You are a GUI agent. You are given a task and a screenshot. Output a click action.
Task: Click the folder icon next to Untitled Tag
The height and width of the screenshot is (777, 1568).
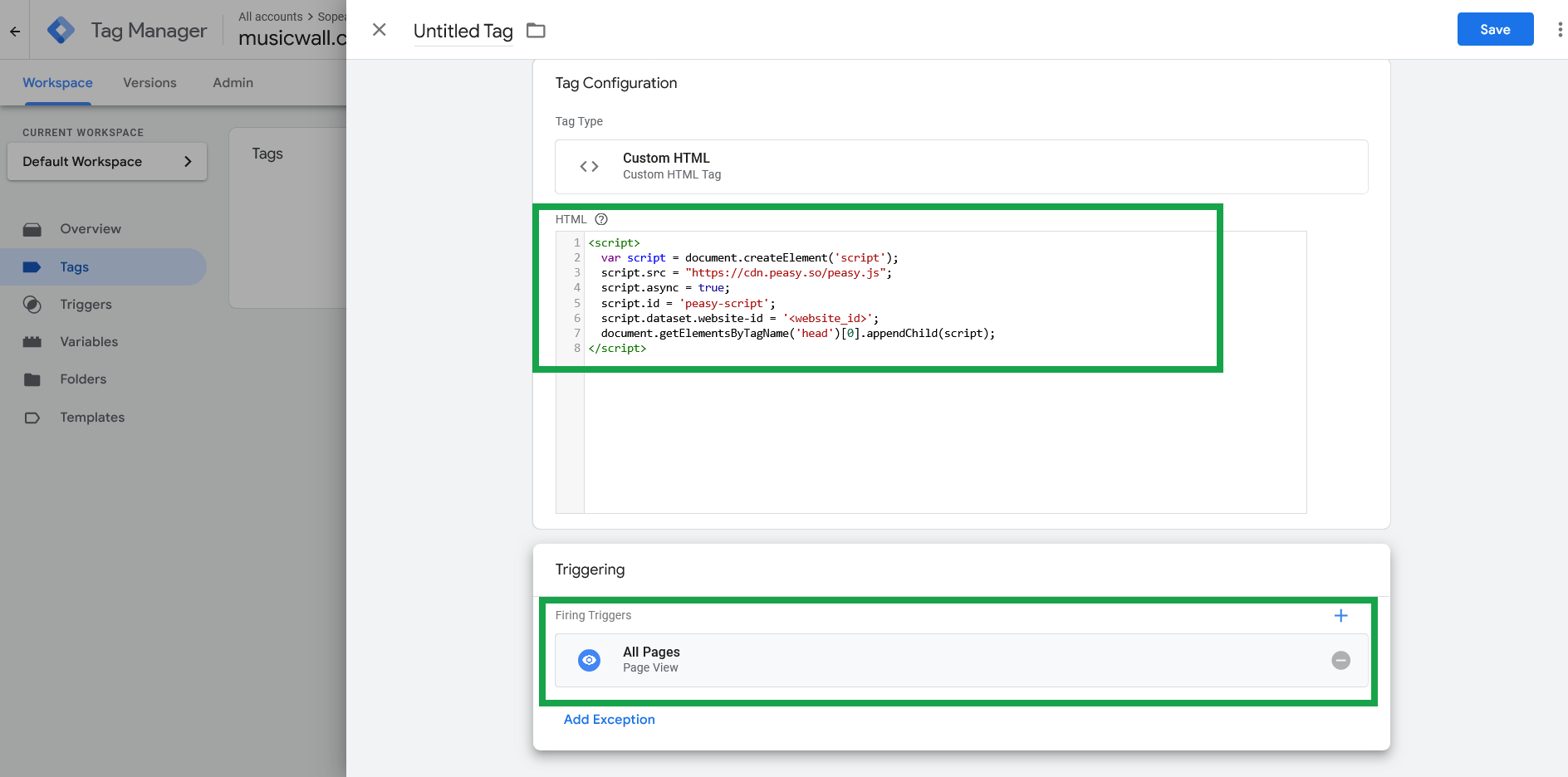tap(536, 30)
